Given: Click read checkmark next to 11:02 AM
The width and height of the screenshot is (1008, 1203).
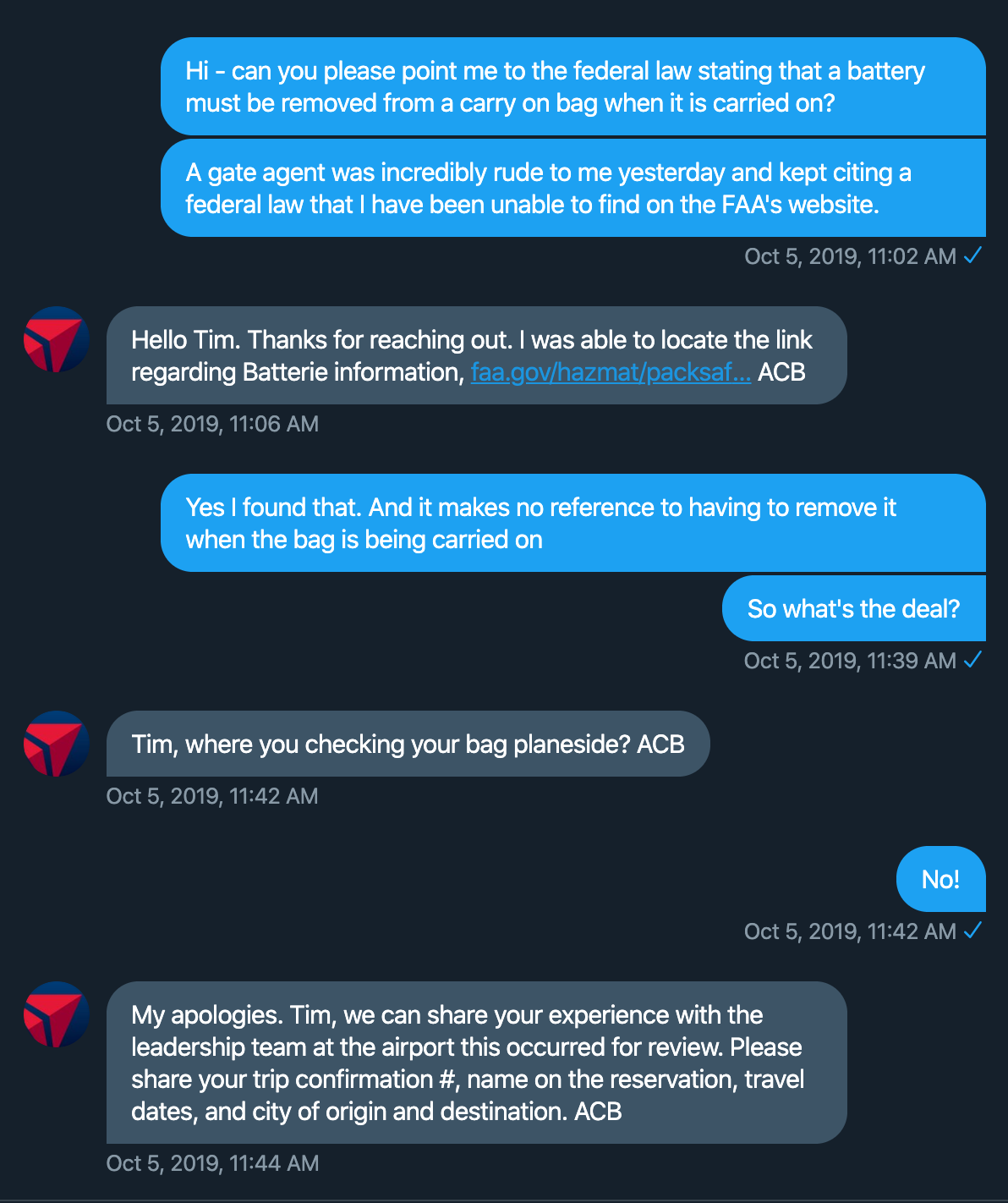Looking at the screenshot, I should [972, 255].
